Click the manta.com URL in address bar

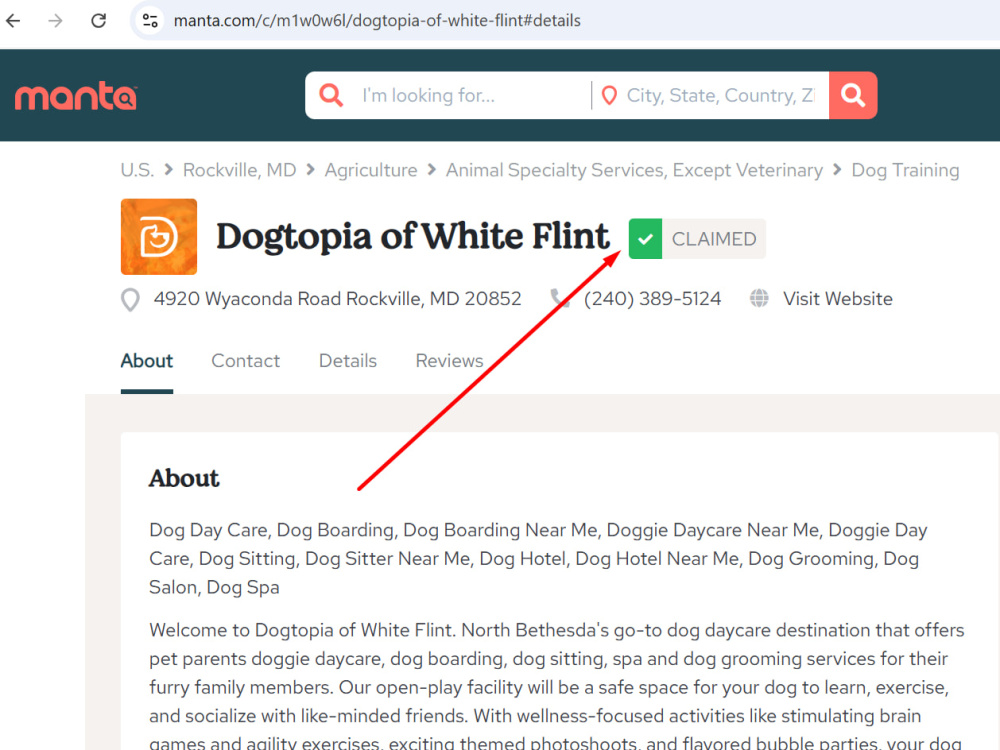click(377, 20)
